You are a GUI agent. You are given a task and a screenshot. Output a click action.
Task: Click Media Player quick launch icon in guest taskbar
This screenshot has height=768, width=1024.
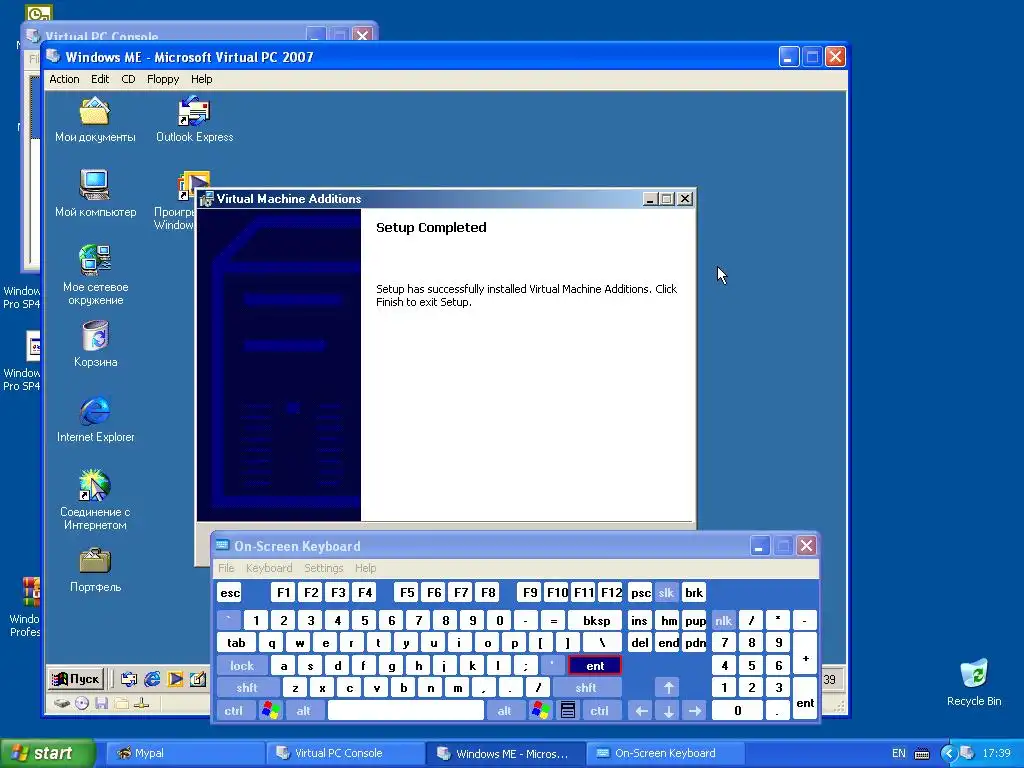point(175,679)
